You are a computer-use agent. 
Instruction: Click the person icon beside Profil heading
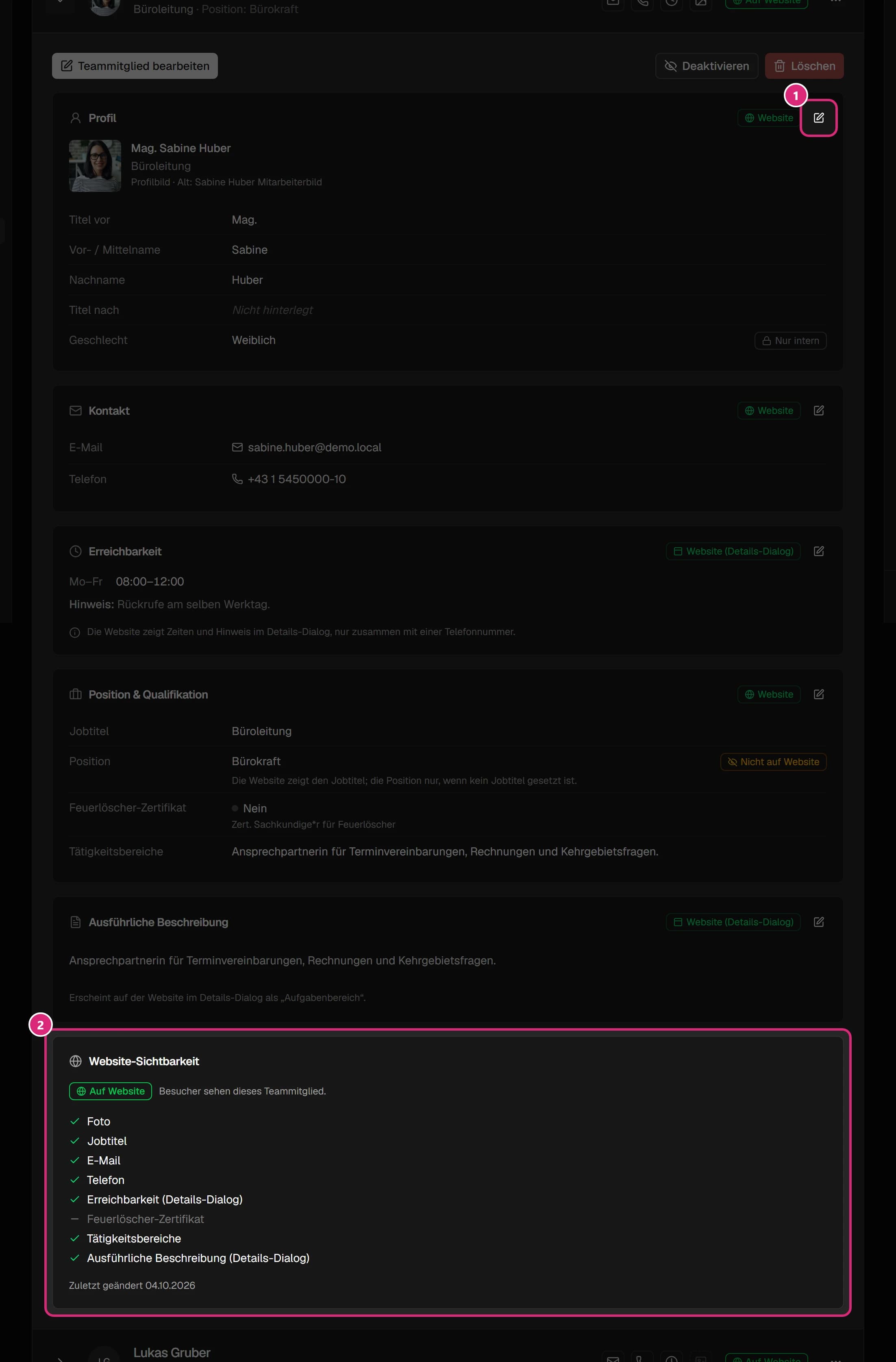[x=76, y=118]
